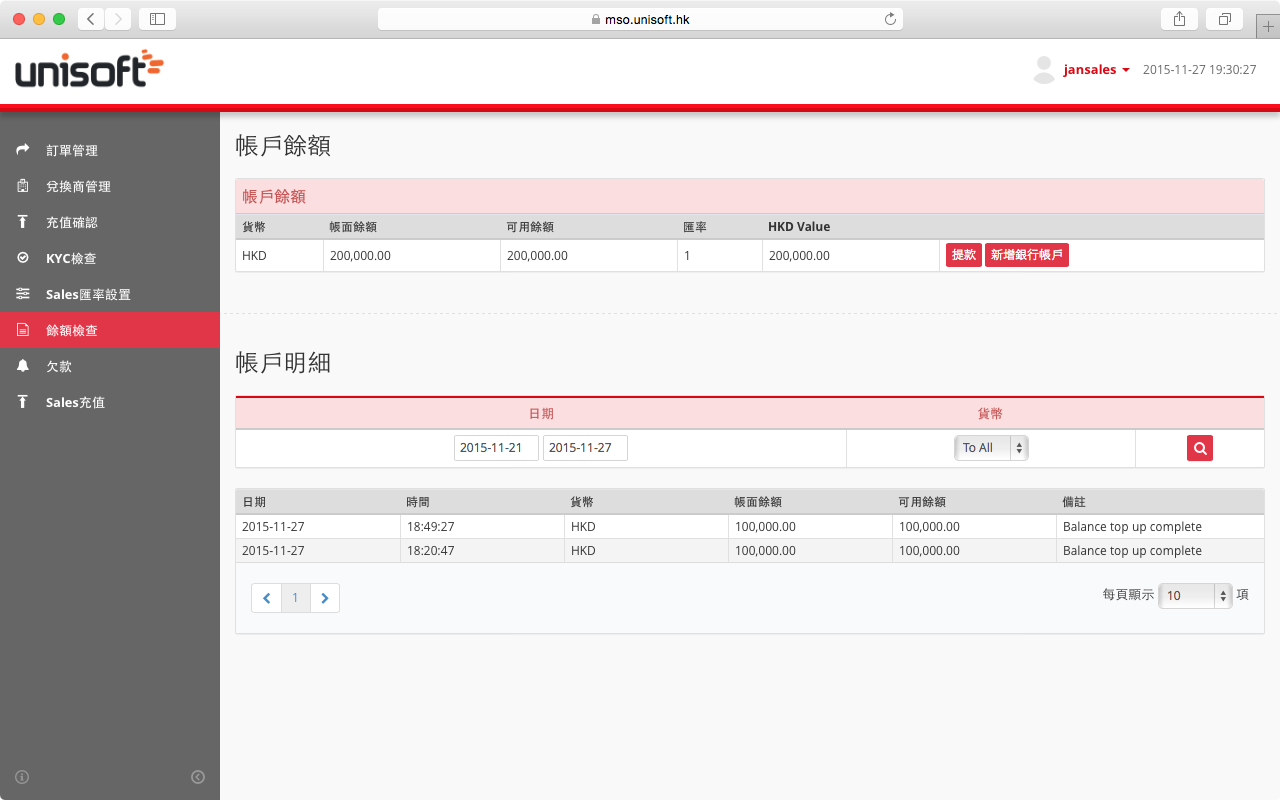Click the top-up icon beside Sales充值
The height and width of the screenshot is (800, 1280).
coord(23,402)
